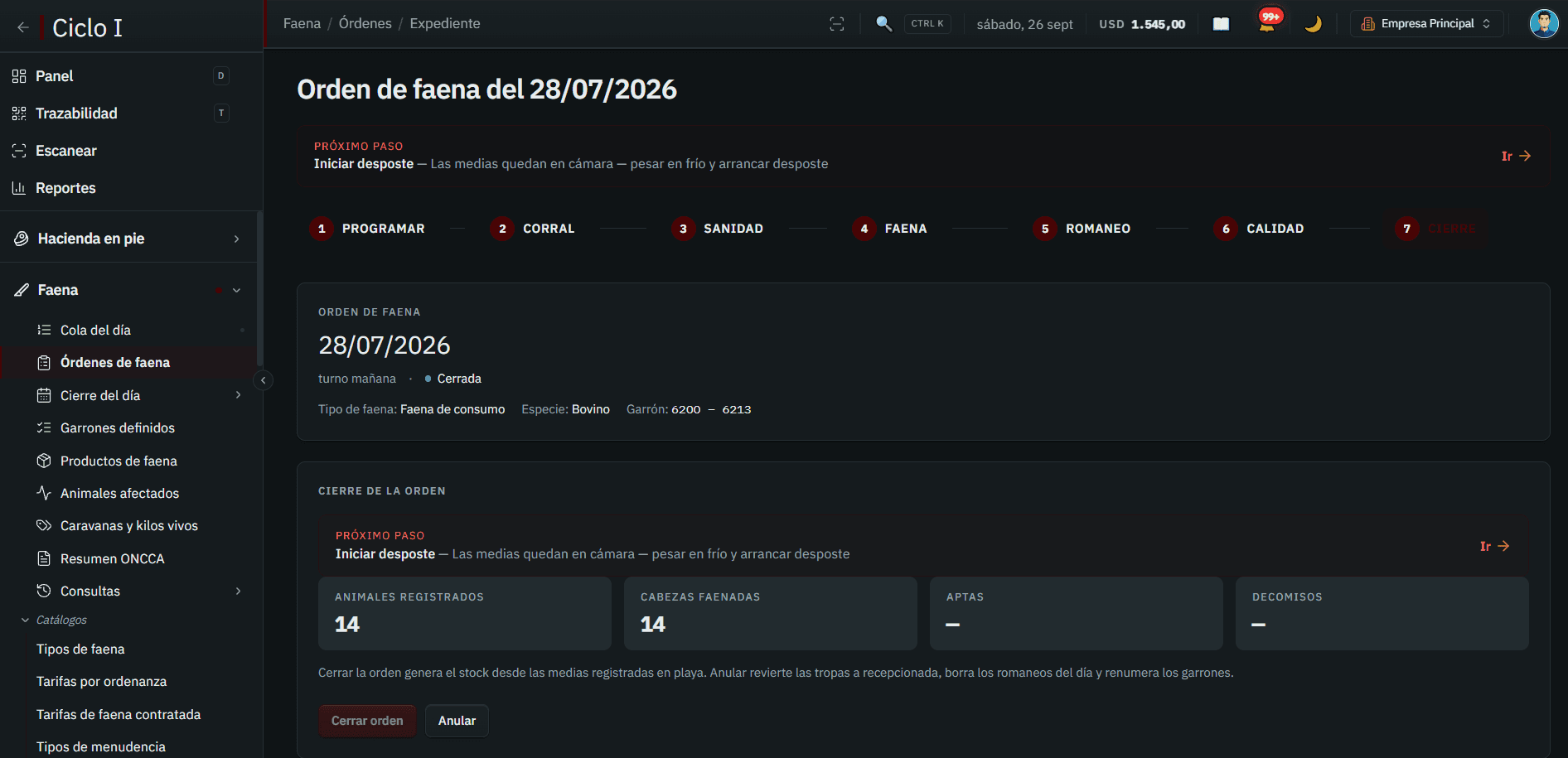The height and width of the screenshot is (758, 1568).
Task: Open Reportes in sidebar
Action: click(121, 188)
